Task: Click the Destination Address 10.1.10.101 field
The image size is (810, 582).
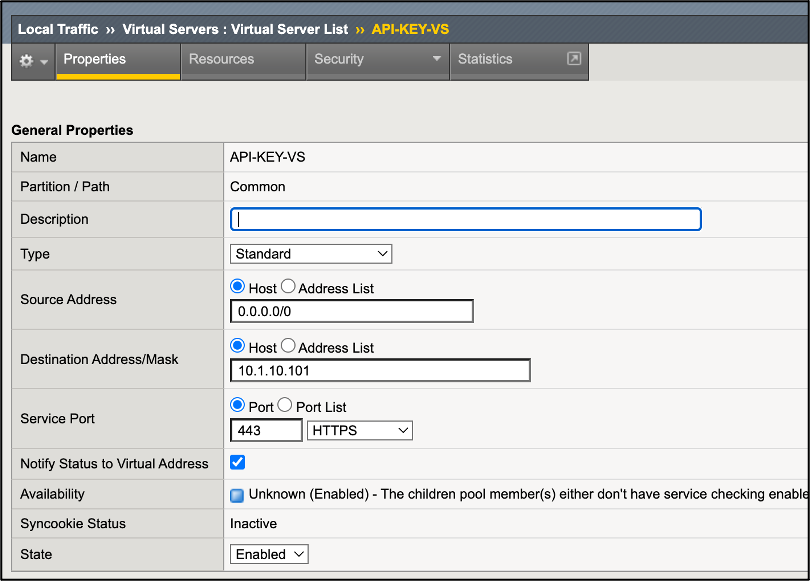Action: tap(380, 371)
